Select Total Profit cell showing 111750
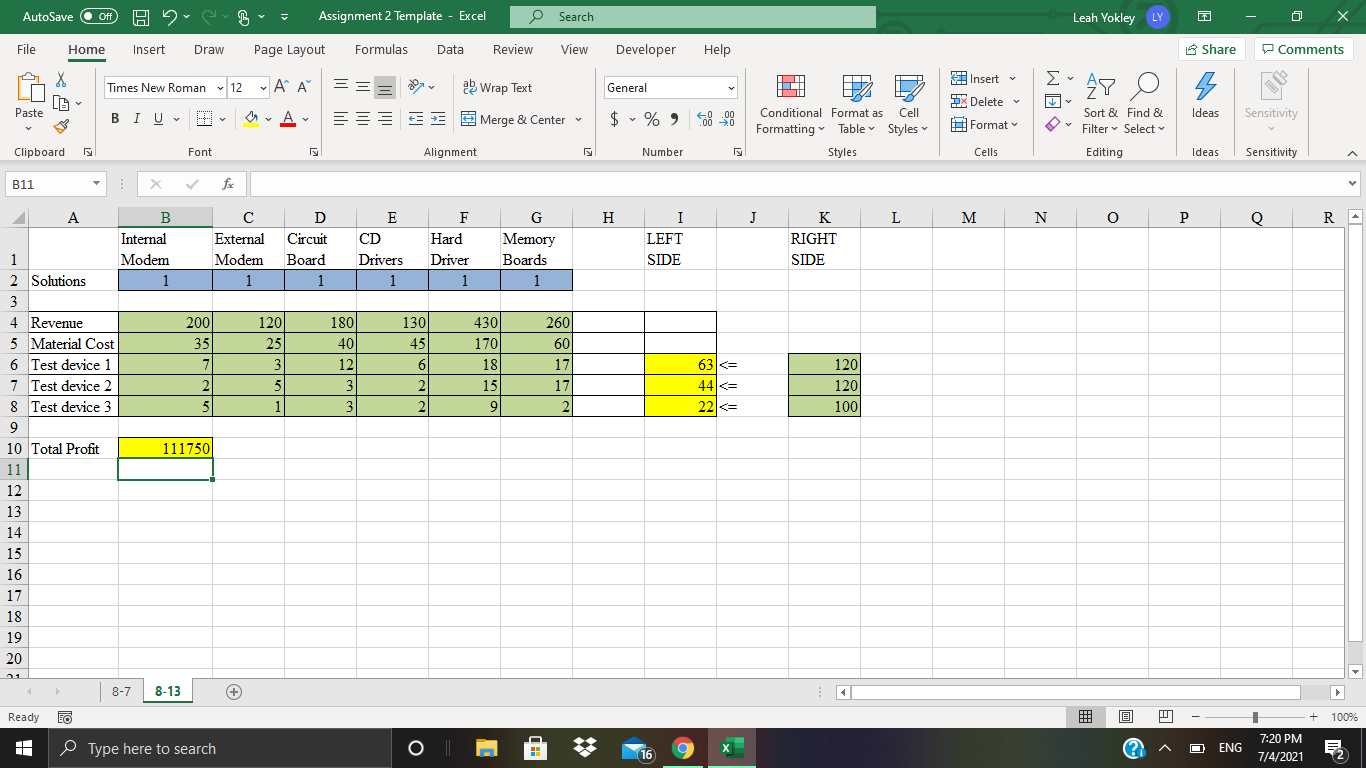 165,449
